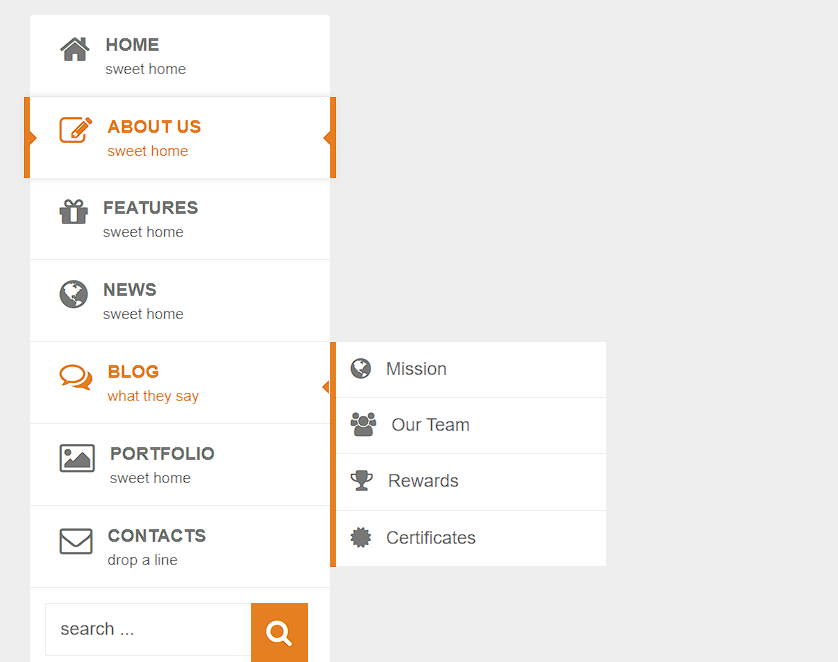The image size is (838, 662).
Task: Click the house icon beside Home
Action: click(x=75, y=49)
